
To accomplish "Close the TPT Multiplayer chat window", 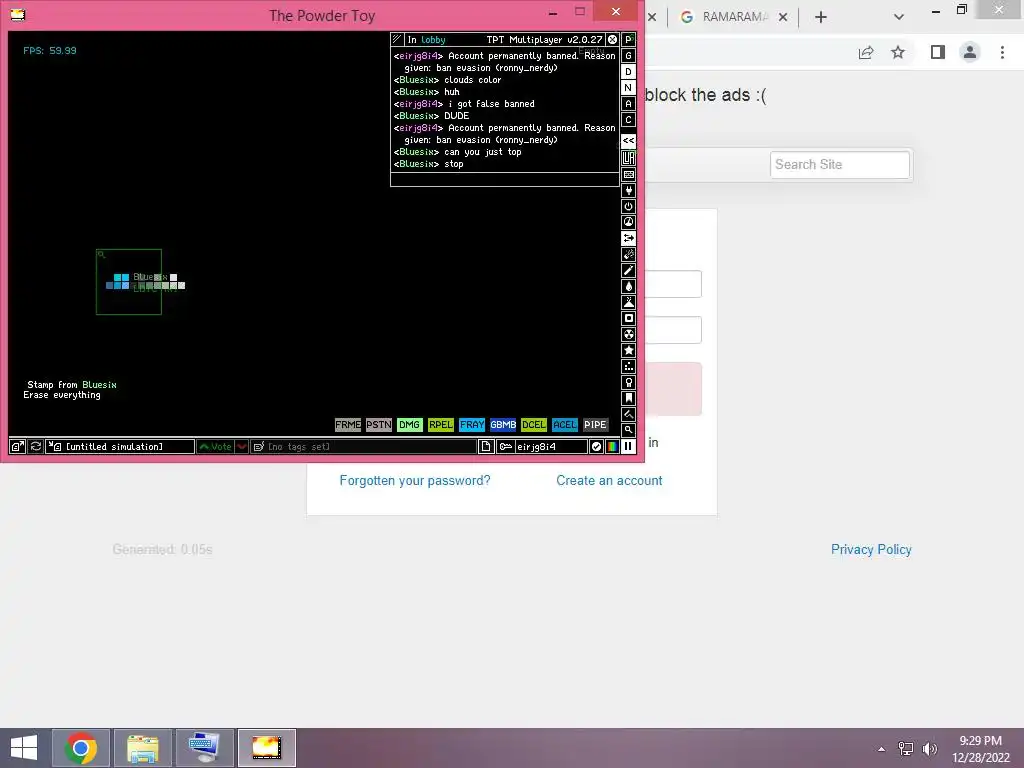I will click(613, 40).
